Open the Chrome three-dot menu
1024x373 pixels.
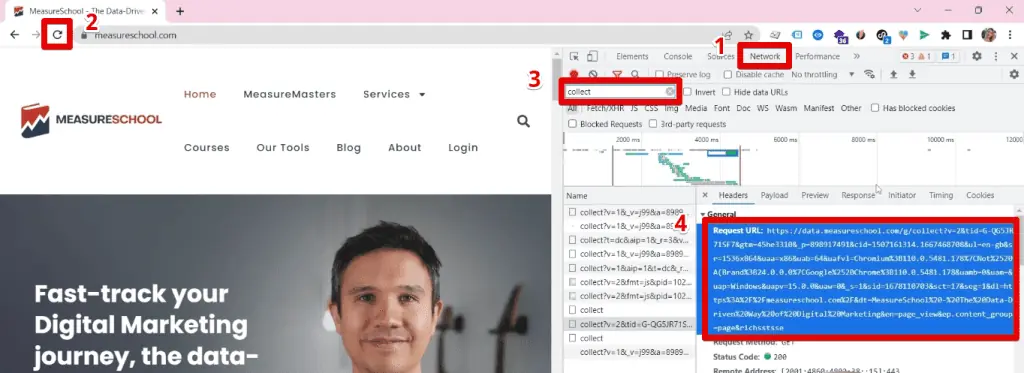pyautogui.click(x=1010, y=35)
